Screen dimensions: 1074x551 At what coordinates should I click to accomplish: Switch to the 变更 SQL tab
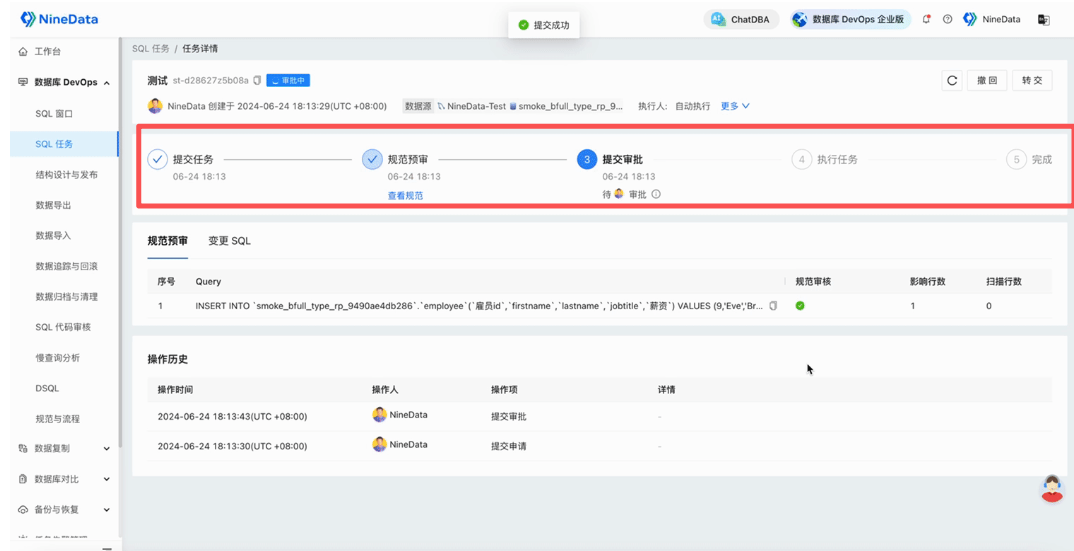[229, 241]
